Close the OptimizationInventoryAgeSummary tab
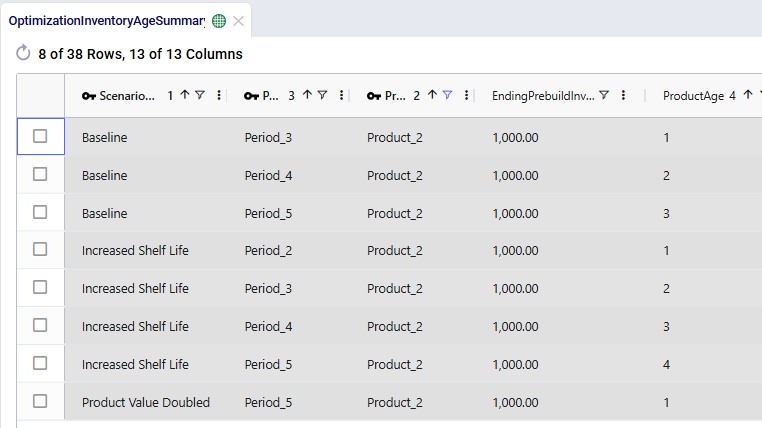 tap(238, 21)
